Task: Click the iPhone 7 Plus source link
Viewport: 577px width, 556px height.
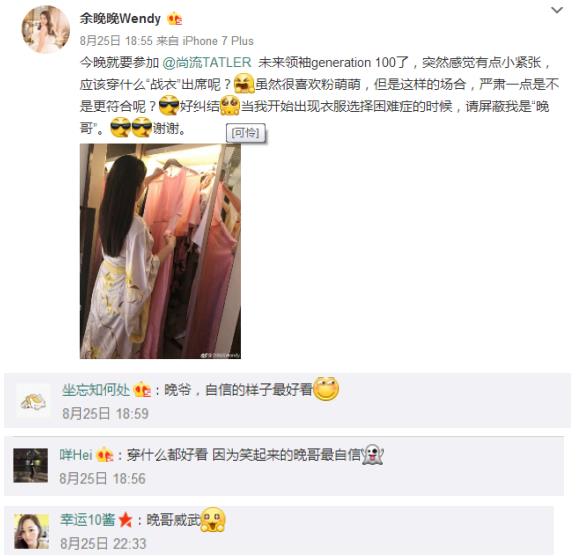Action: pos(218,41)
